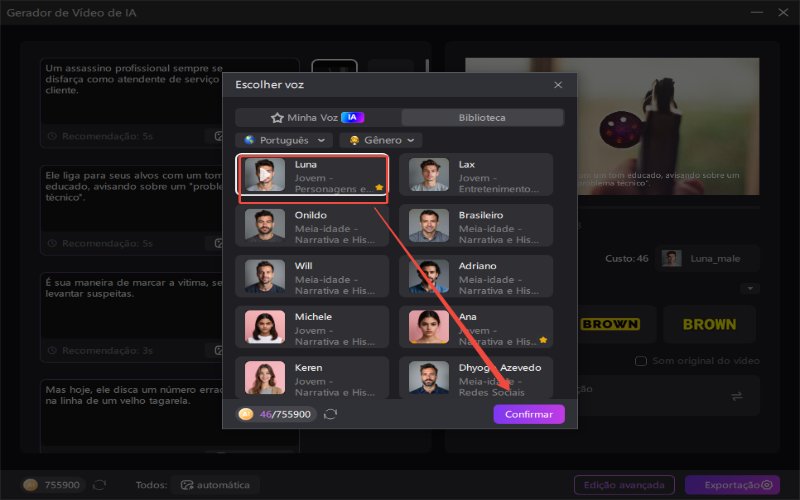Click the star icon on Minha Voz
The height and width of the screenshot is (500, 800).
tap(277, 118)
